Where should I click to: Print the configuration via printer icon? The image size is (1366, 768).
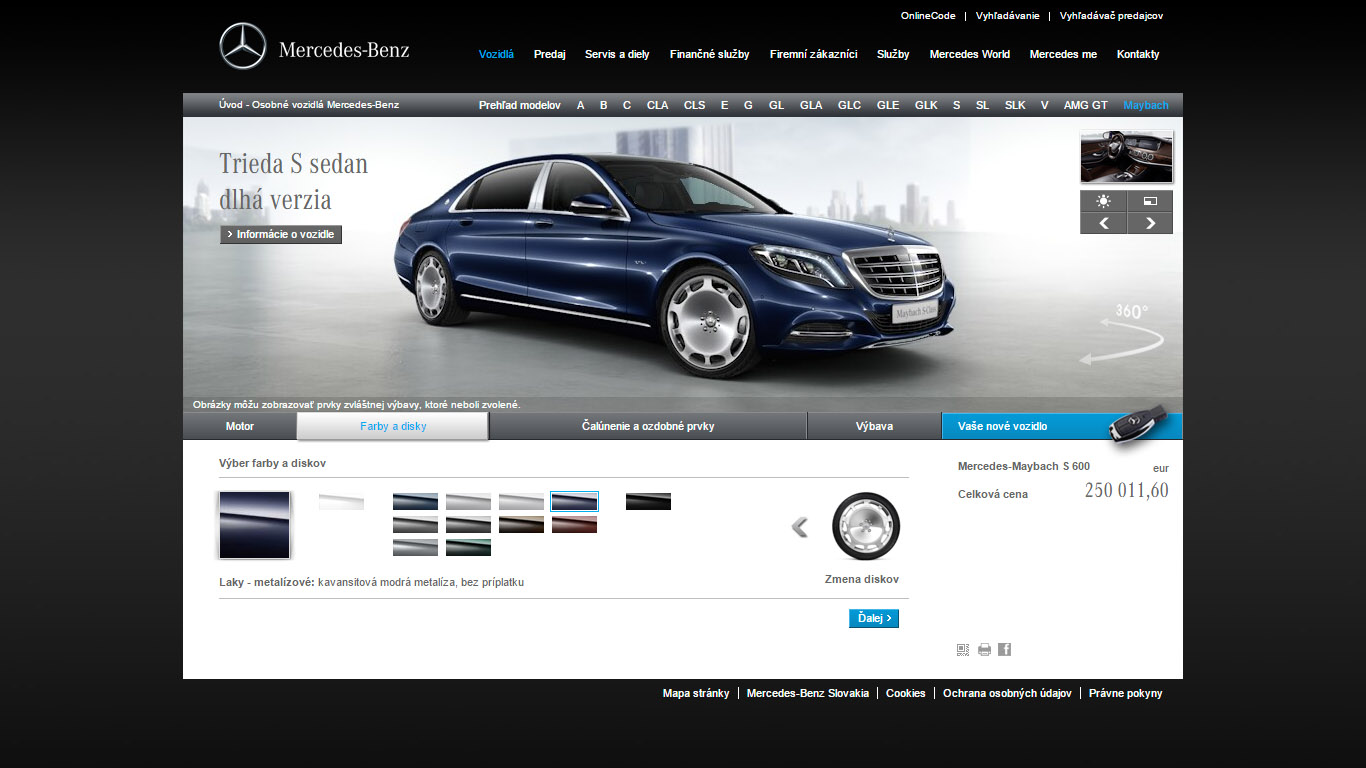984,649
